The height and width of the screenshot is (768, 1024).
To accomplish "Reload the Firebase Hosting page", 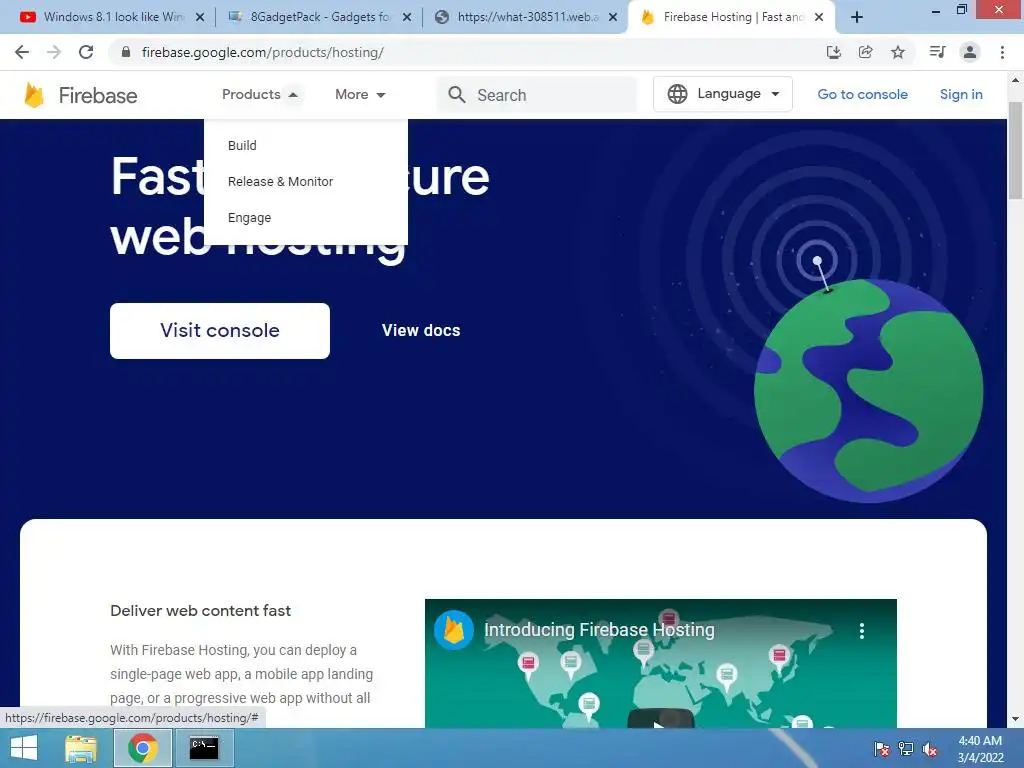I will pos(86,52).
